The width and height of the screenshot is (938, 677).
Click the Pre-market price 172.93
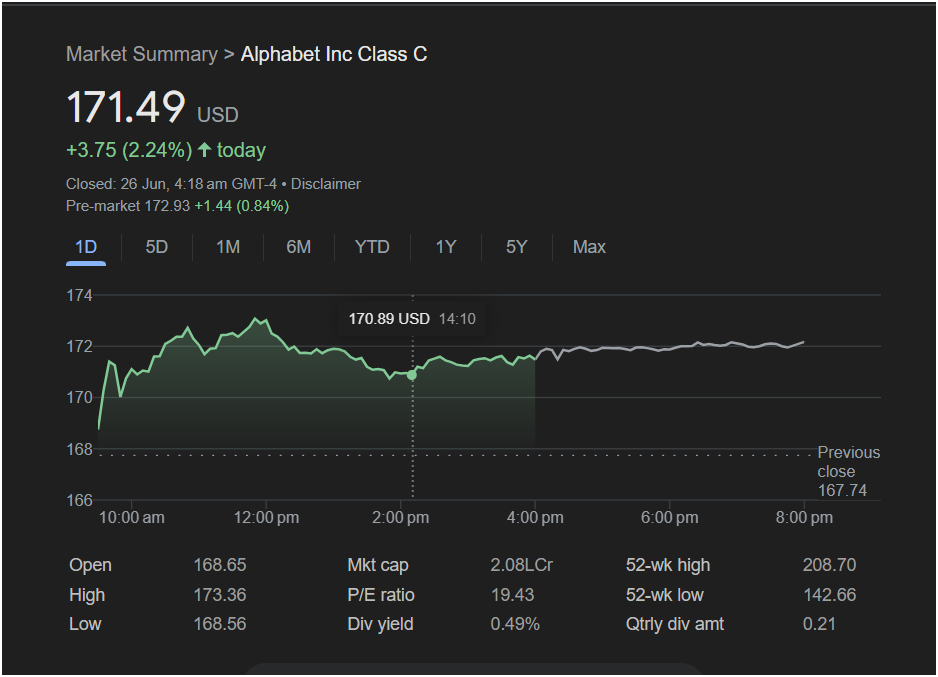pyautogui.click(x=168, y=206)
